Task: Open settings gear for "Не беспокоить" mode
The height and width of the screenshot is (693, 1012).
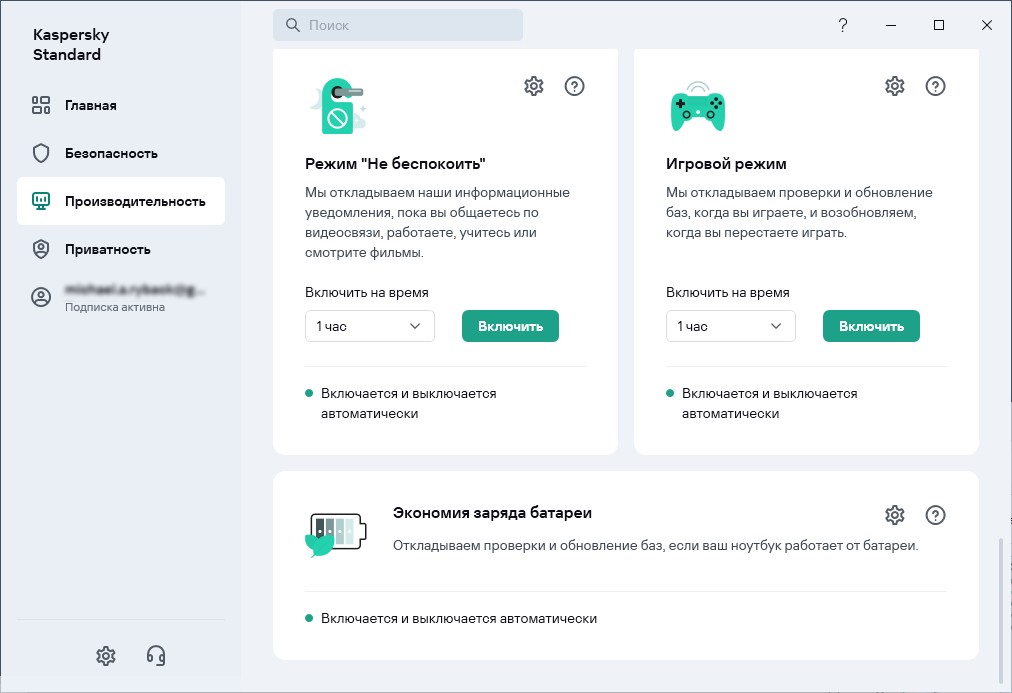Action: 534,86
